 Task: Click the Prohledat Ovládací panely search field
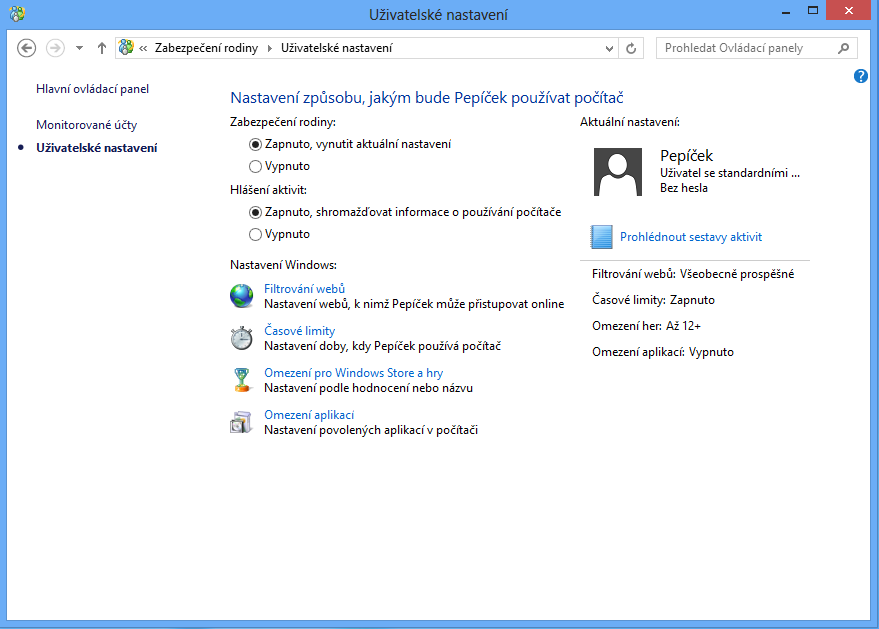748,48
